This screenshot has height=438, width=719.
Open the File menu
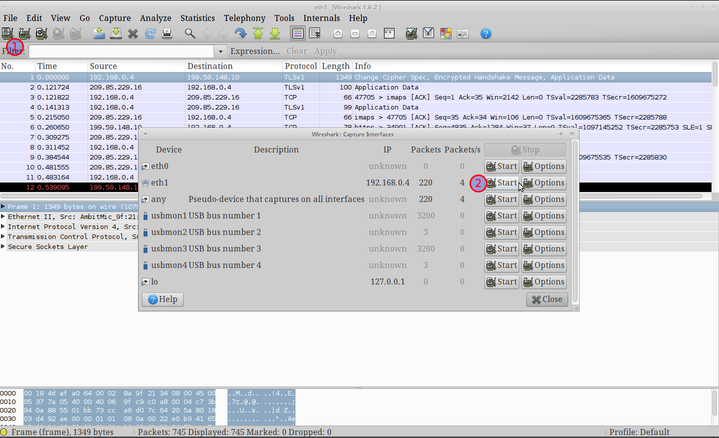pyautogui.click(x=10, y=18)
